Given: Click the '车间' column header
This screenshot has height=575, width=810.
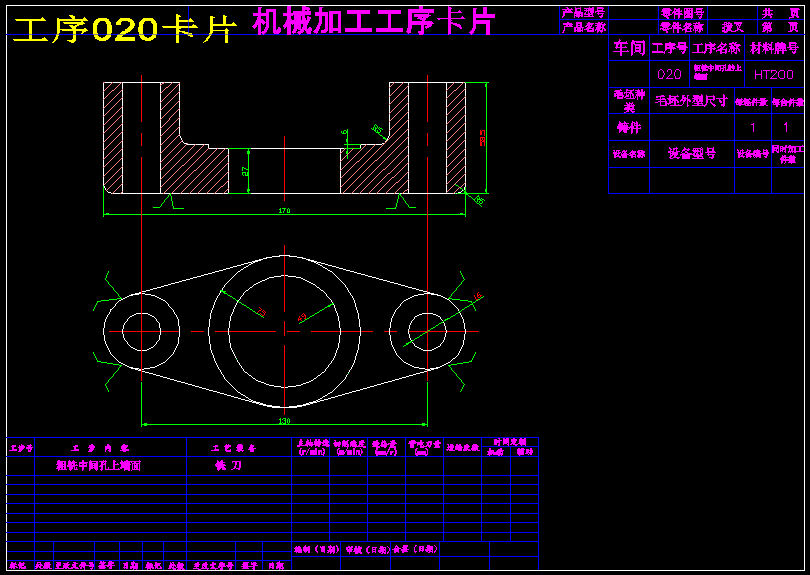Looking at the screenshot, I should 629,48.
